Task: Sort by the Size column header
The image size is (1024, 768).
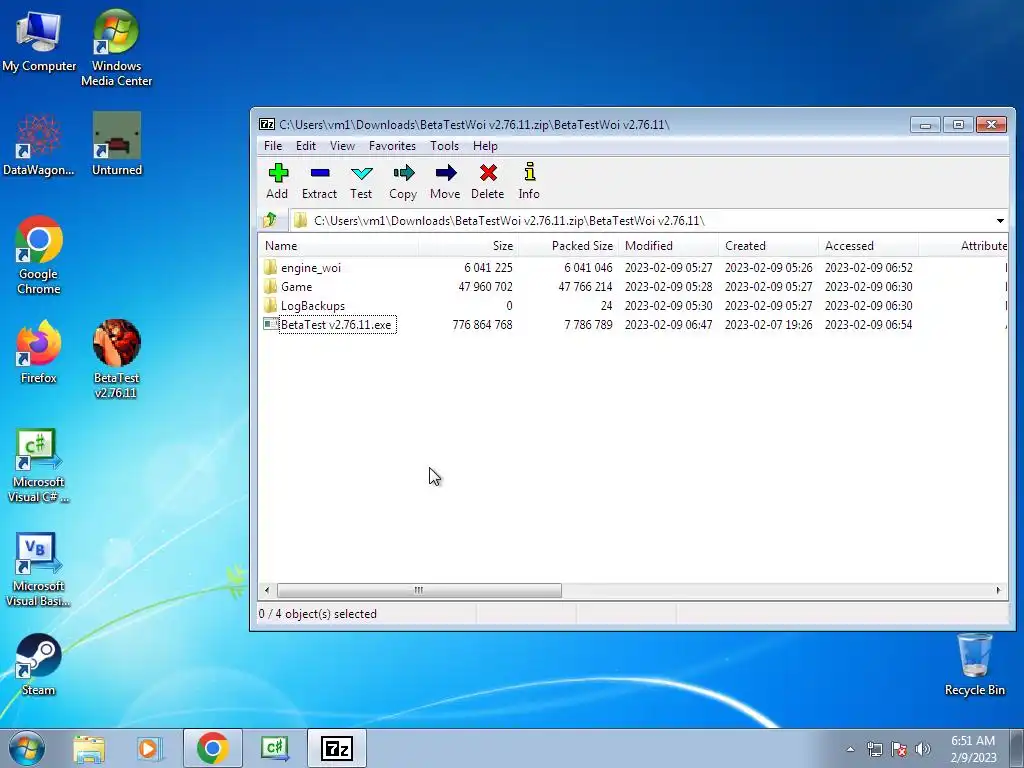Action: 468,246
